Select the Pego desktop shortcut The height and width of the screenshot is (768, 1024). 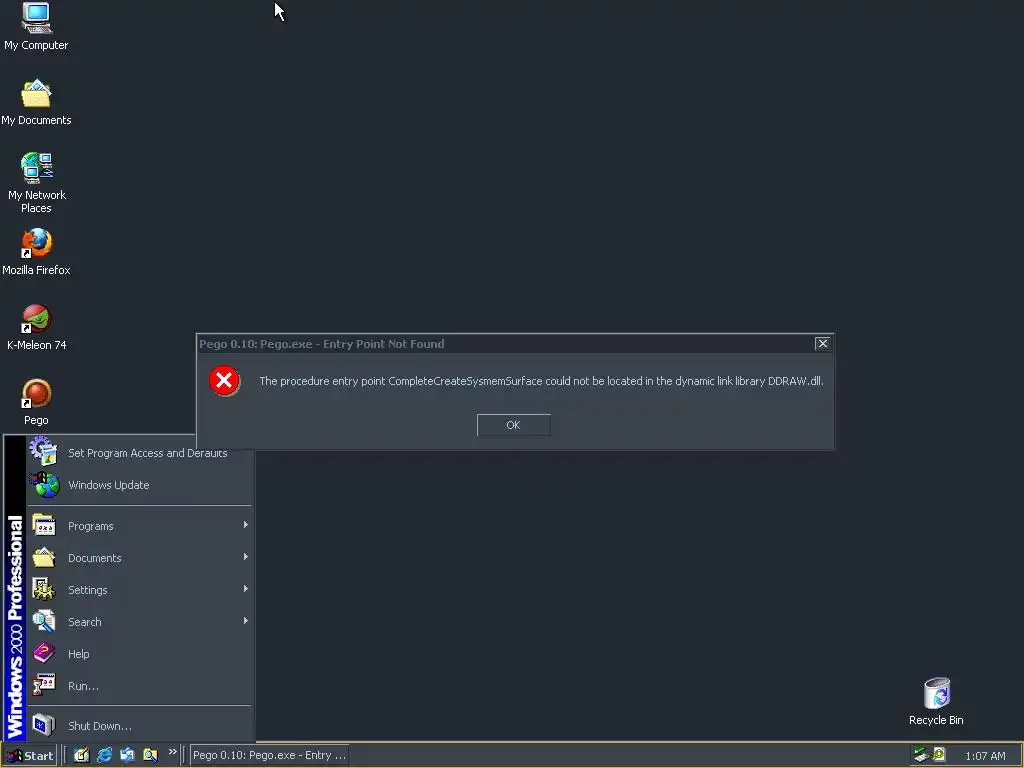(x=36, y=402)
